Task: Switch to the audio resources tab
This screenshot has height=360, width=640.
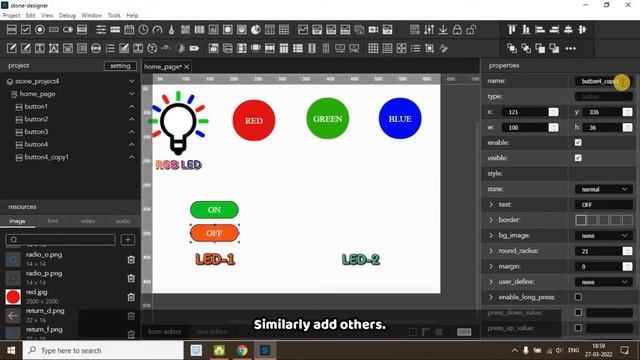Action: tap(123, 221)
